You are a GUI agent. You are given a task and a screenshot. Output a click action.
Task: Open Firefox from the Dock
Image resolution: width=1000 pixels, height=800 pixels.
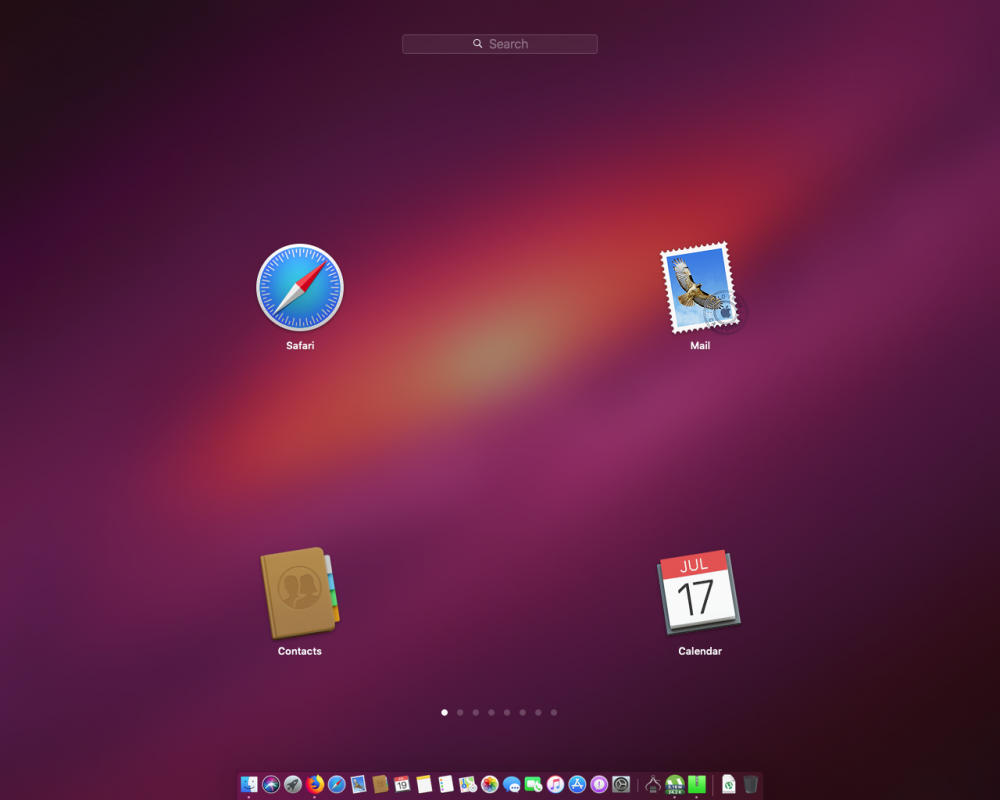pos(315,784)
